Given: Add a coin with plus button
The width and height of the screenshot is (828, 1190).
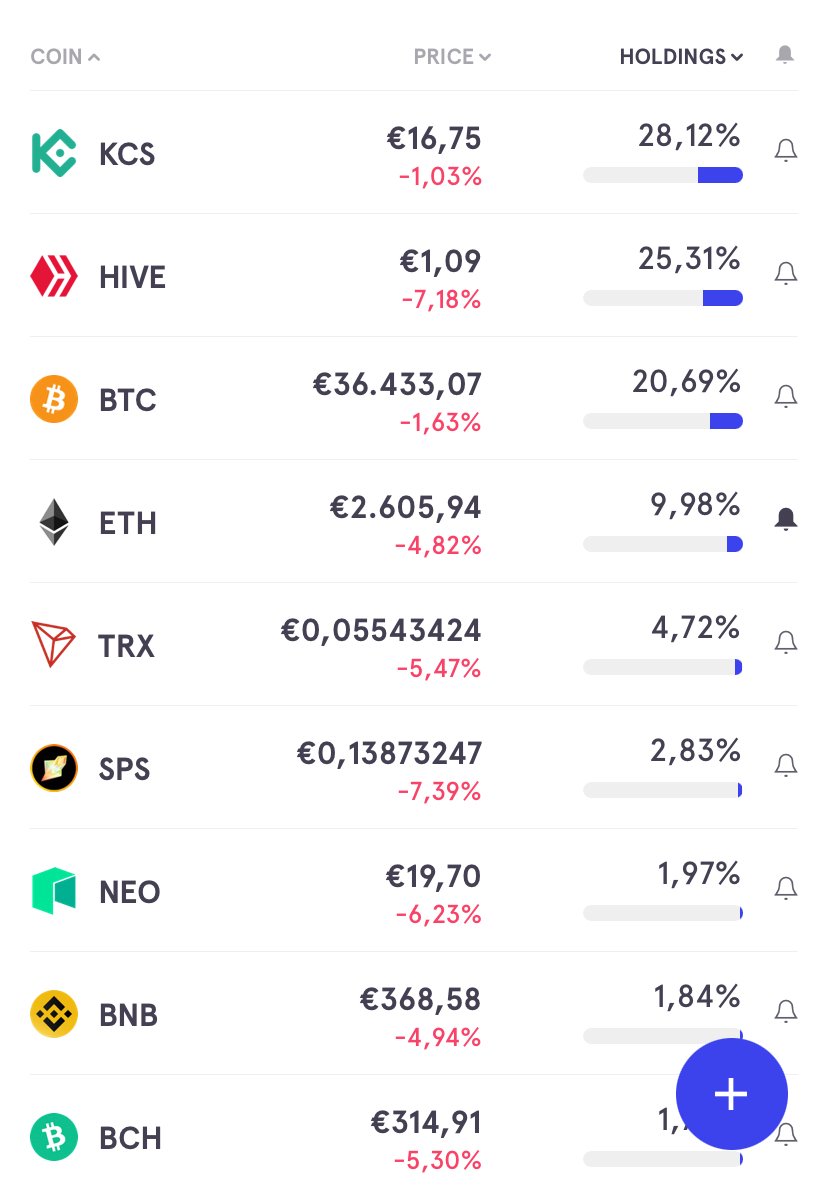Looking at the screenshot, I should point(732,1094).
